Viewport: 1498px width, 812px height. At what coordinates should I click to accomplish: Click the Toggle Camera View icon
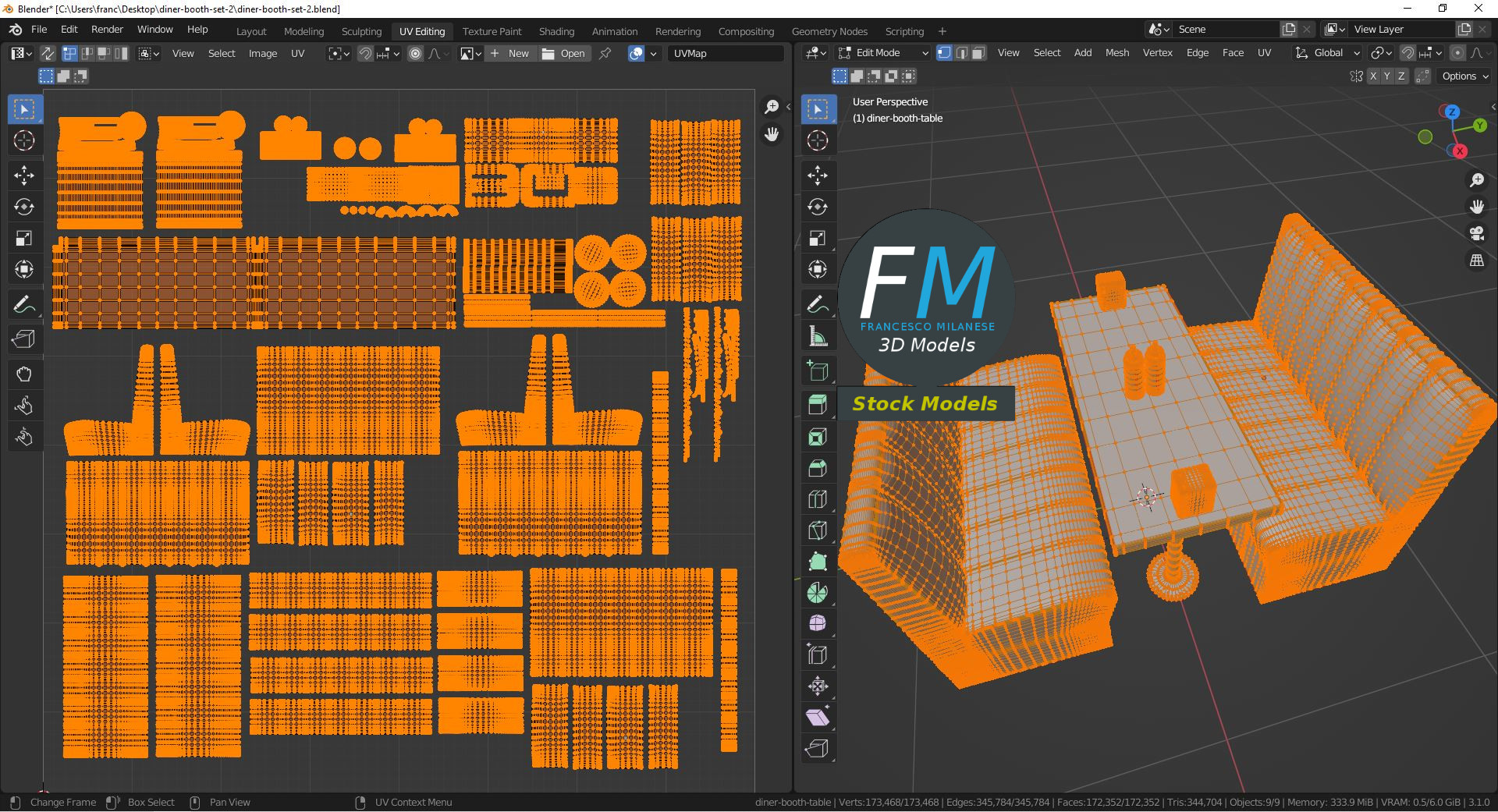pos(1476,233)
